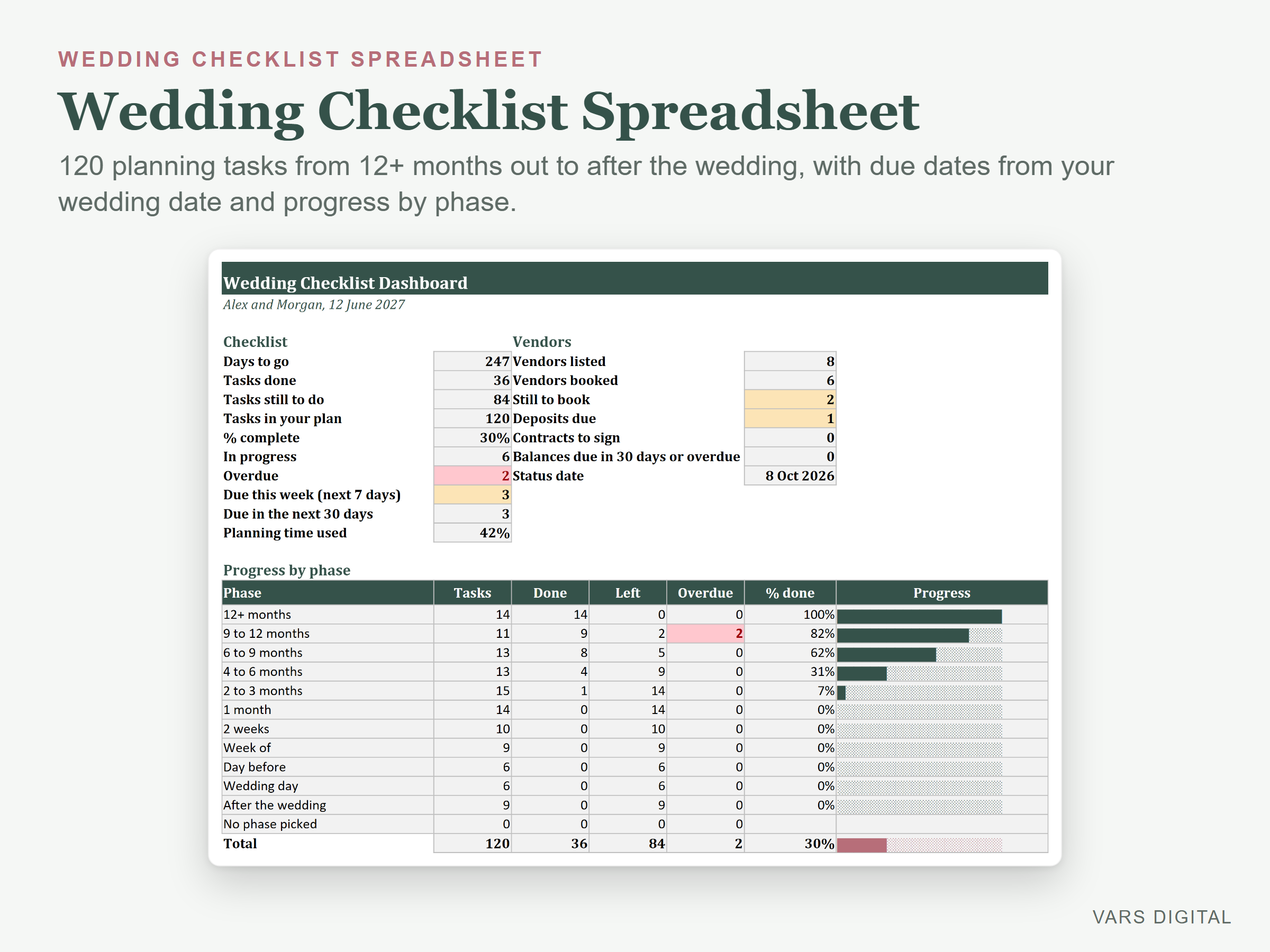
Task: Select the After the wedding phase label
Action: point(275,805)
